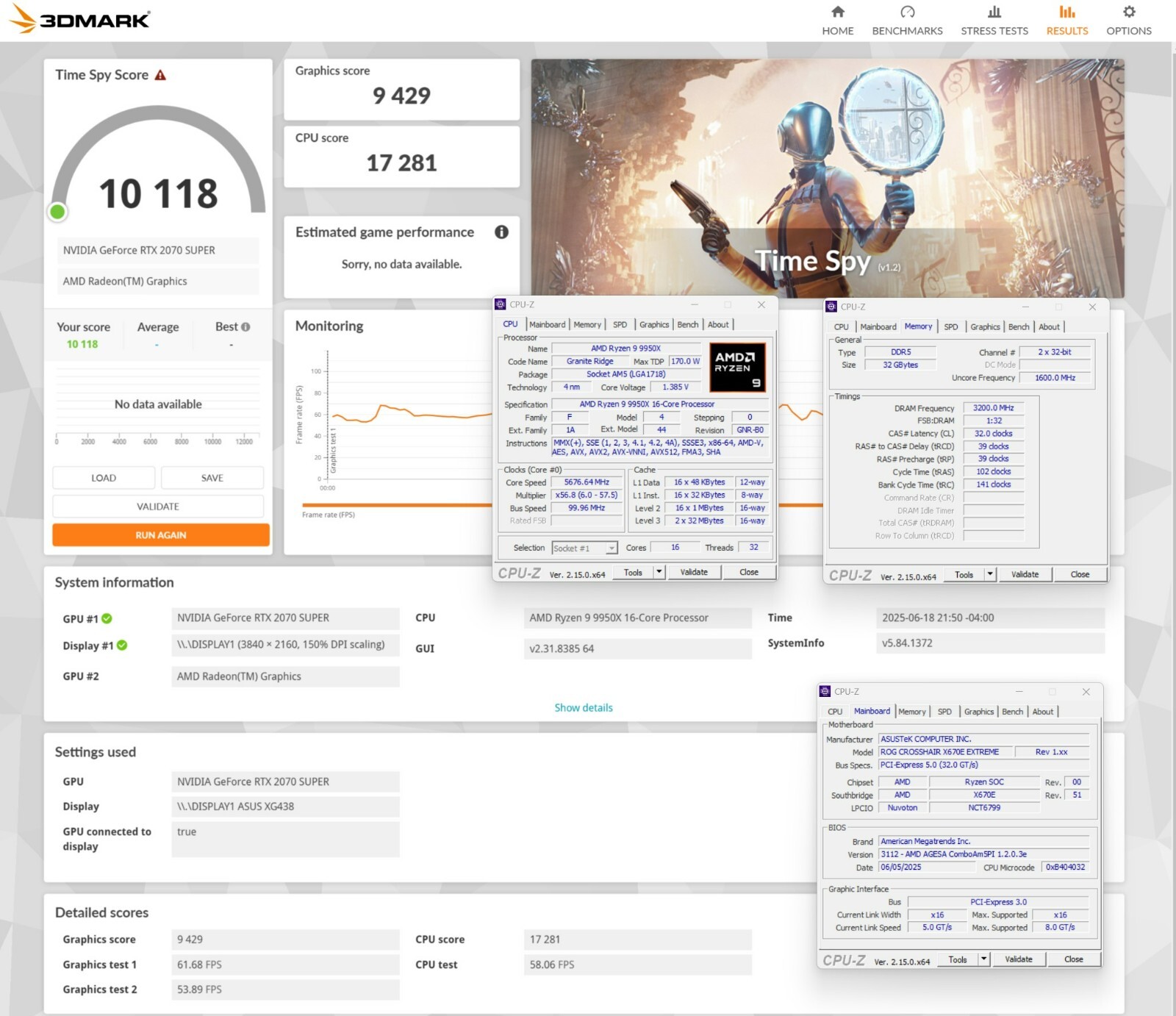
Task: Click AMD Radeon(TM) Graphics under score gauge
Action: (157, 282)
